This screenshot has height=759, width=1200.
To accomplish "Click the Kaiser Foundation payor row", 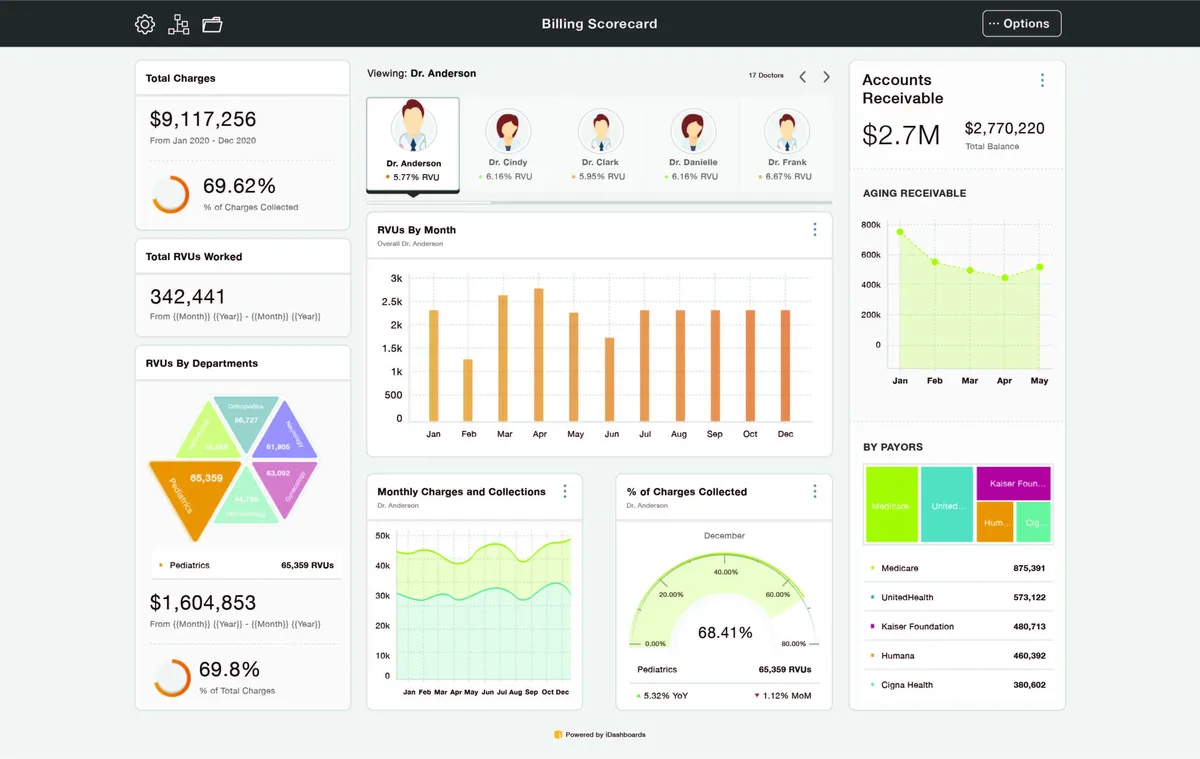I will point(957,626).
